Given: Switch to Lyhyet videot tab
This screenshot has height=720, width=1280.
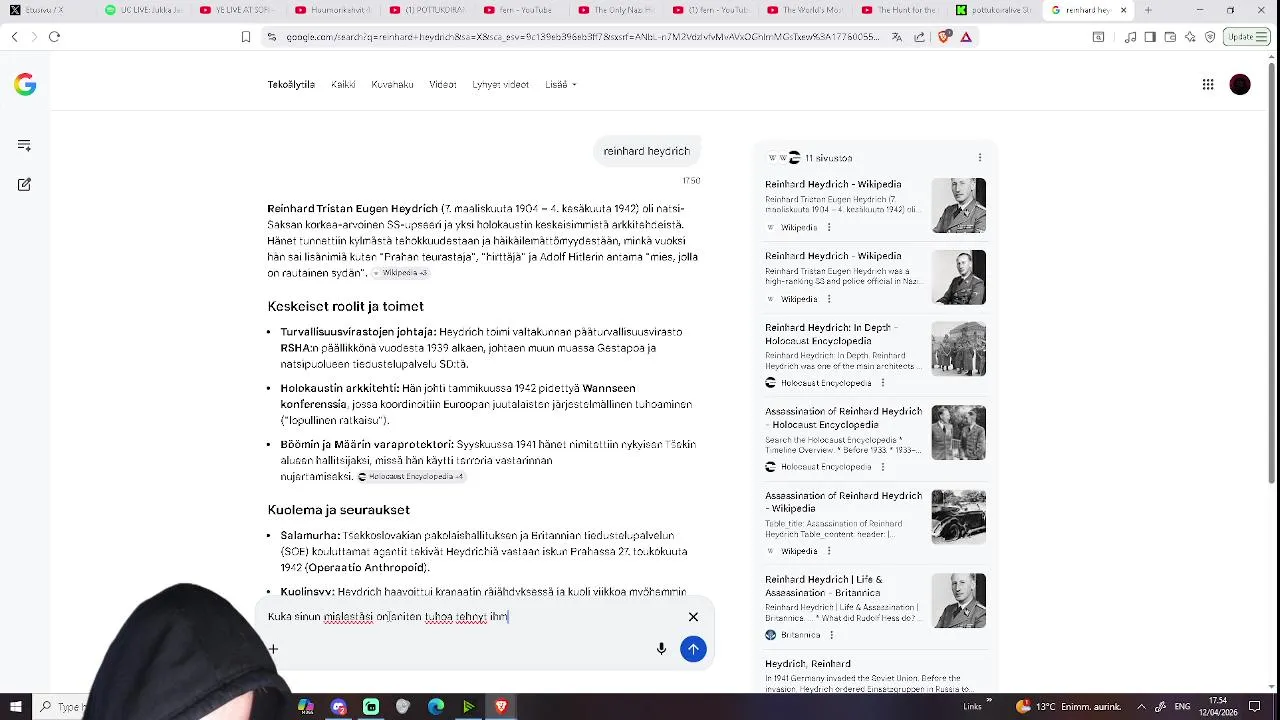Looking at the screenshot, I should tap(500, 85).
